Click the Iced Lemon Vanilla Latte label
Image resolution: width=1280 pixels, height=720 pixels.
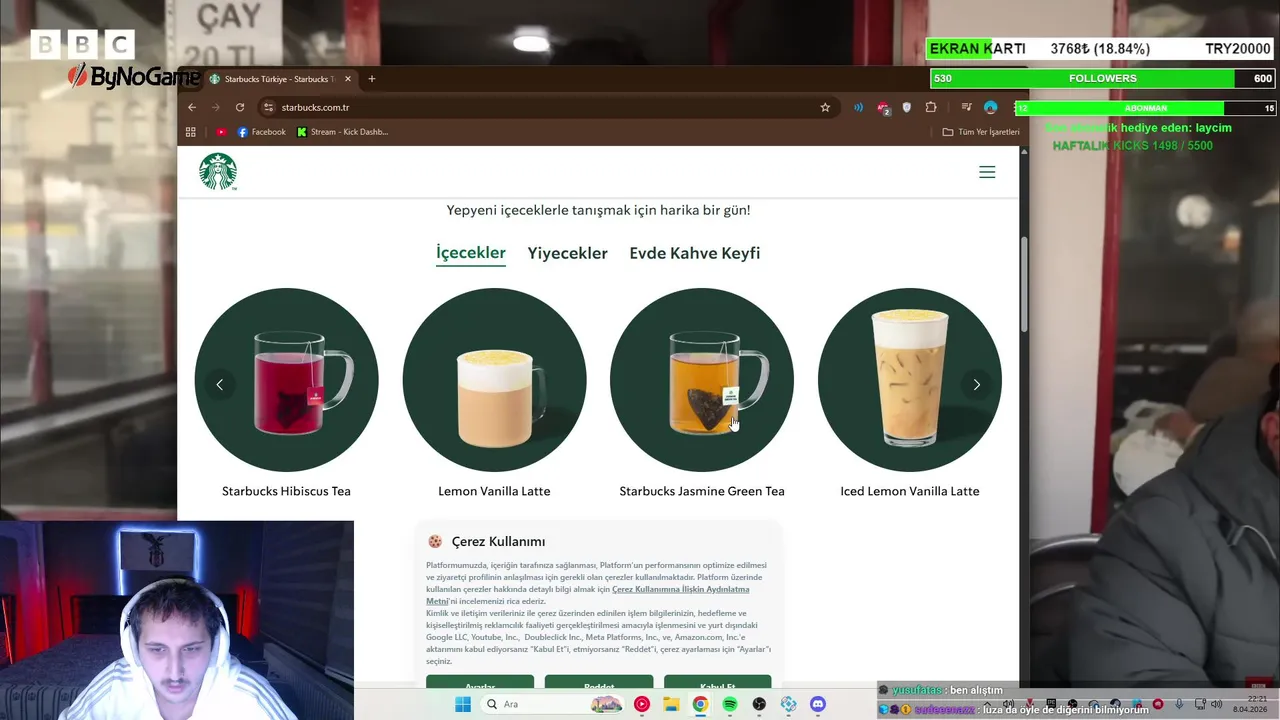coord(910,491)
